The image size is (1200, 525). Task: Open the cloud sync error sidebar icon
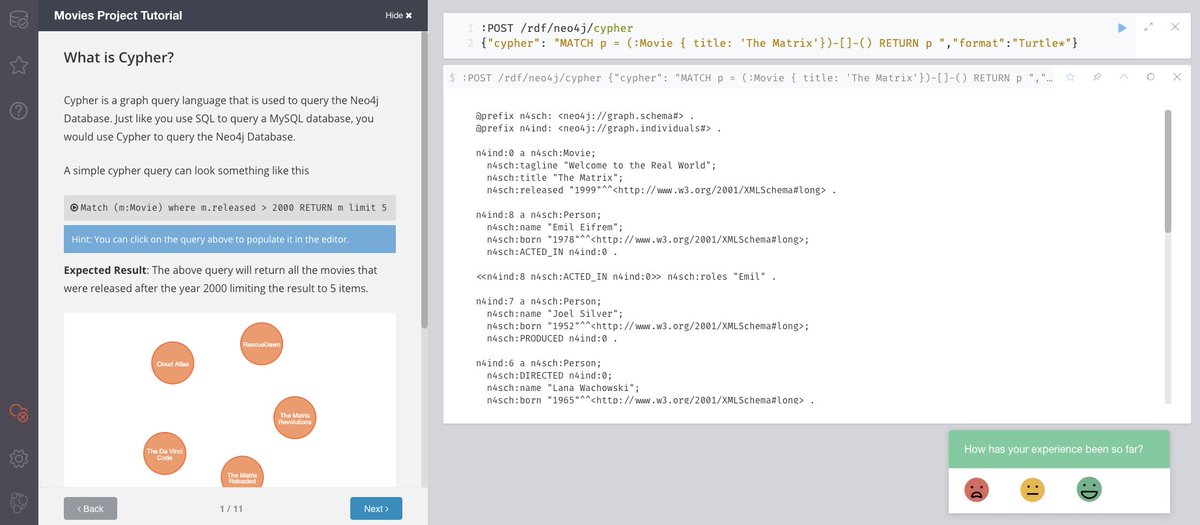pyautogui.click(x=18, y=412)
